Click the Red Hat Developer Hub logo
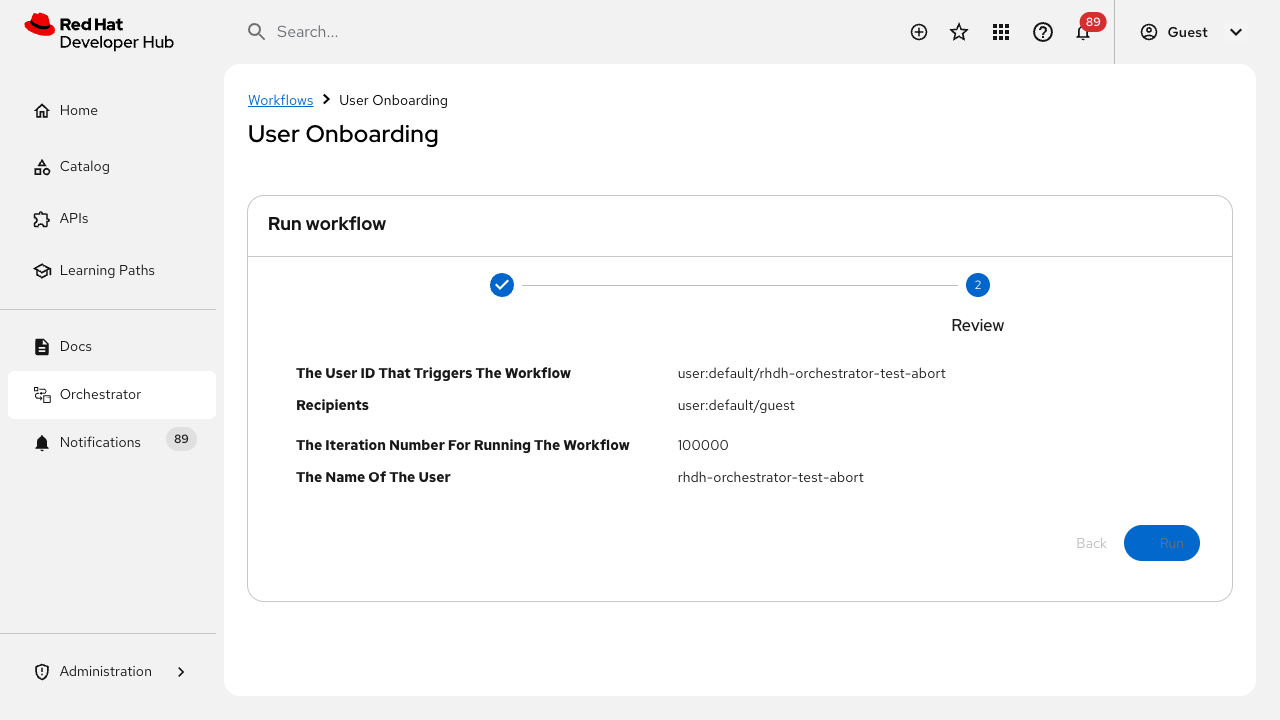The width and height of the screenshot is (1280, 720). [99, 32]
